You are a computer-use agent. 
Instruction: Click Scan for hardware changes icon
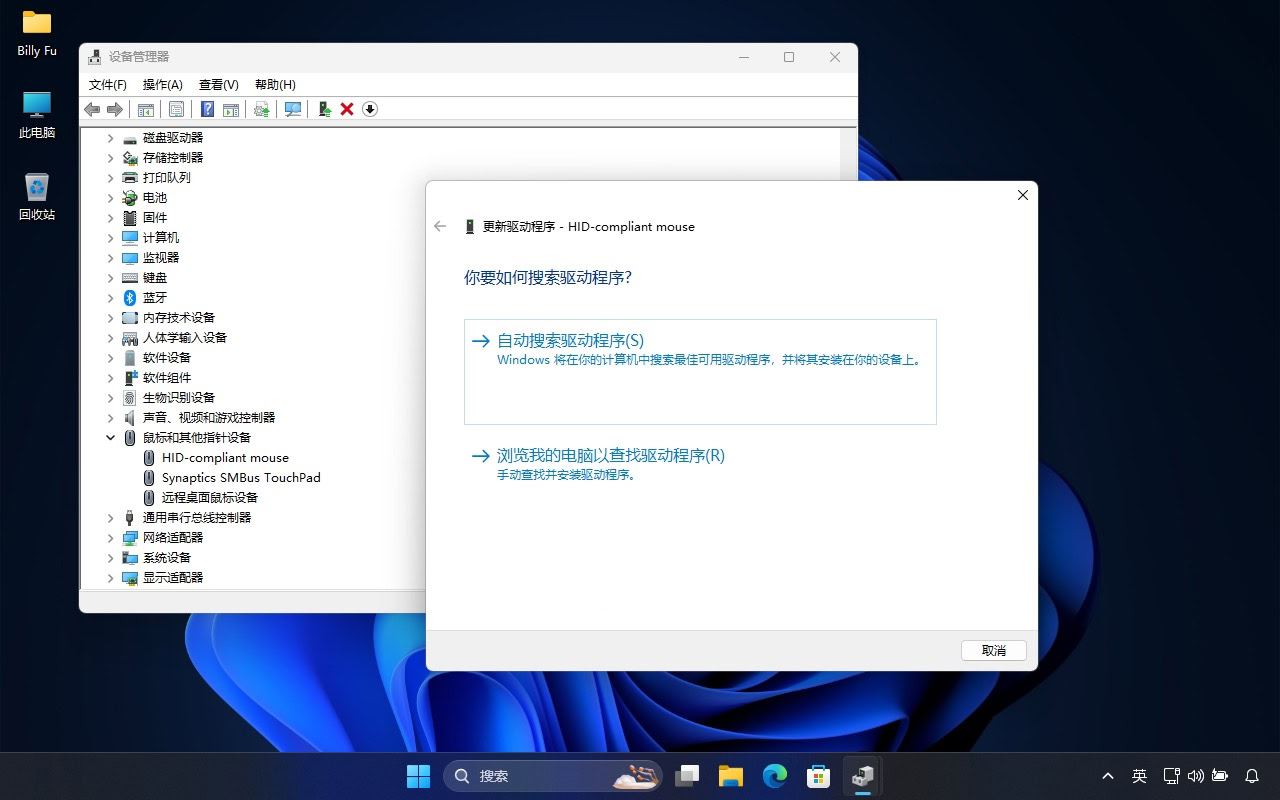pyautogui.click(x=293, y=109)
